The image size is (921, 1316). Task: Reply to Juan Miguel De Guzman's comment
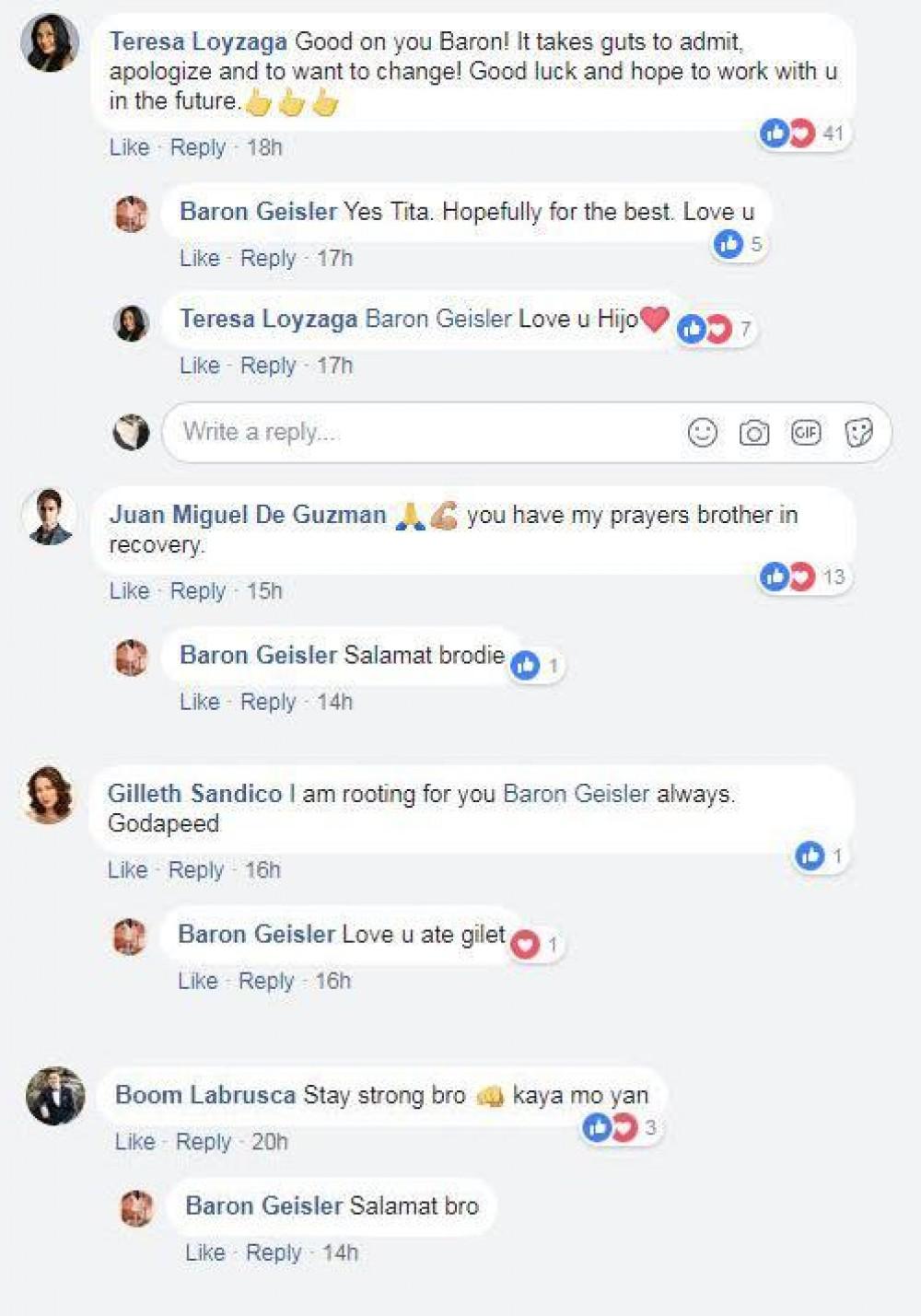[x=197, y=590]
